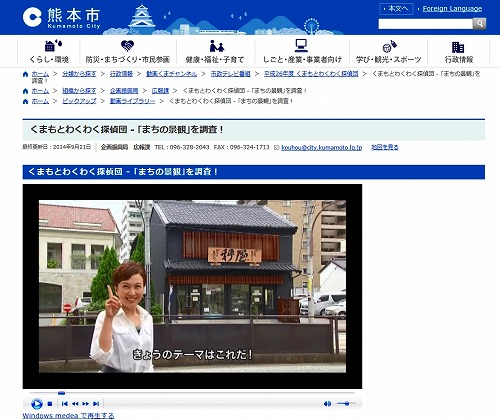Play the video with the play button
This screenshot has width=500, height=420.
coord(37,404)
